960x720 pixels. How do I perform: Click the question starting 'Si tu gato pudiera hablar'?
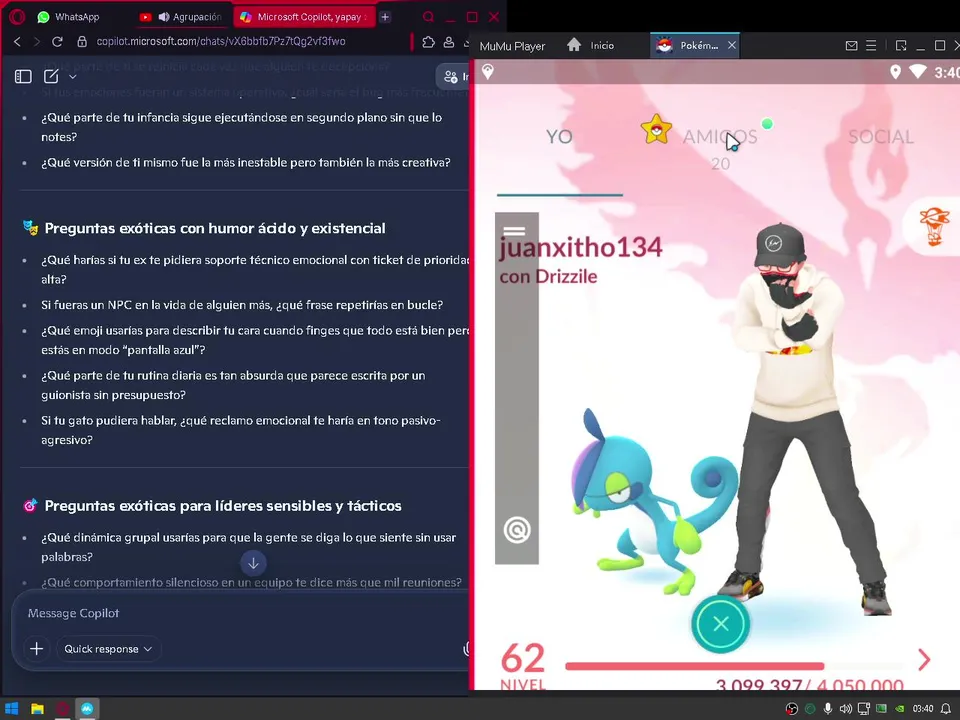tap(241, 430)
